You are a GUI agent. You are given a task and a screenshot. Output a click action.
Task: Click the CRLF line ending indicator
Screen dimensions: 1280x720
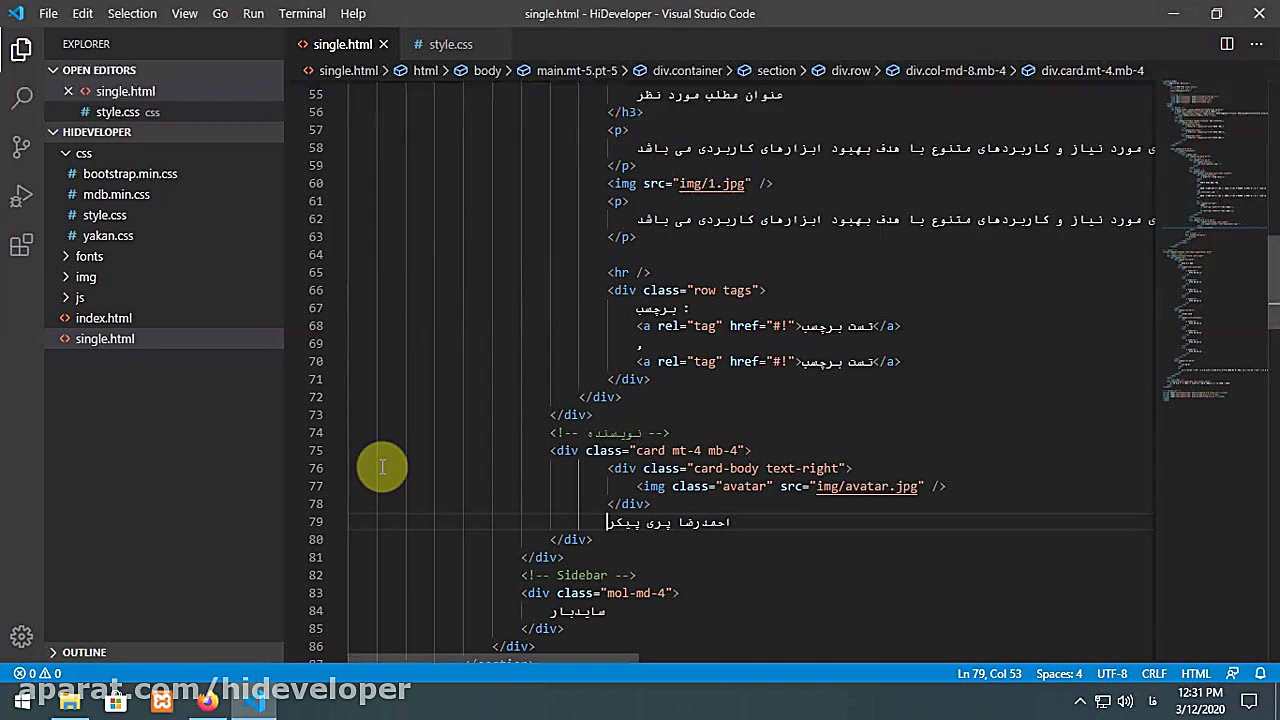(1154, 674)
